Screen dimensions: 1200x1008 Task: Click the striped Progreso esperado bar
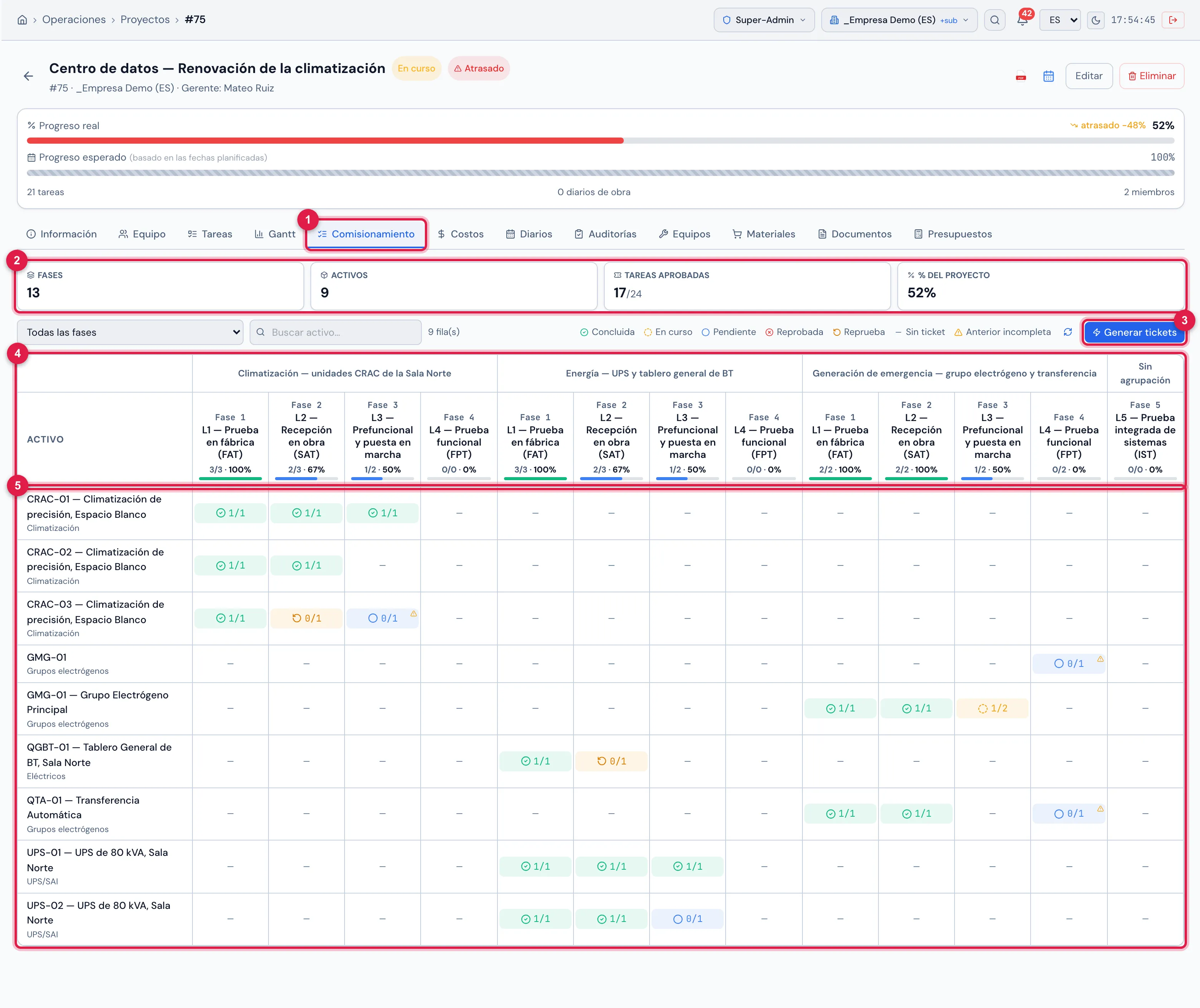pos(600,172)
